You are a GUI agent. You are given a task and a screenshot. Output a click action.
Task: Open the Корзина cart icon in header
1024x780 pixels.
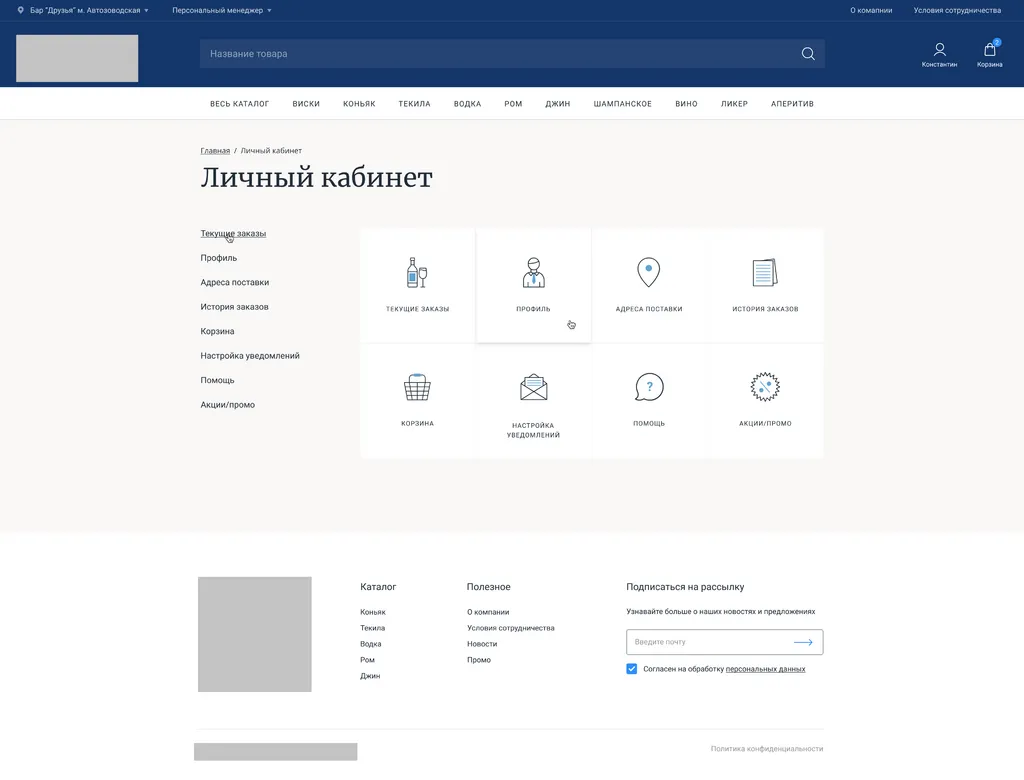coord(989,49)
